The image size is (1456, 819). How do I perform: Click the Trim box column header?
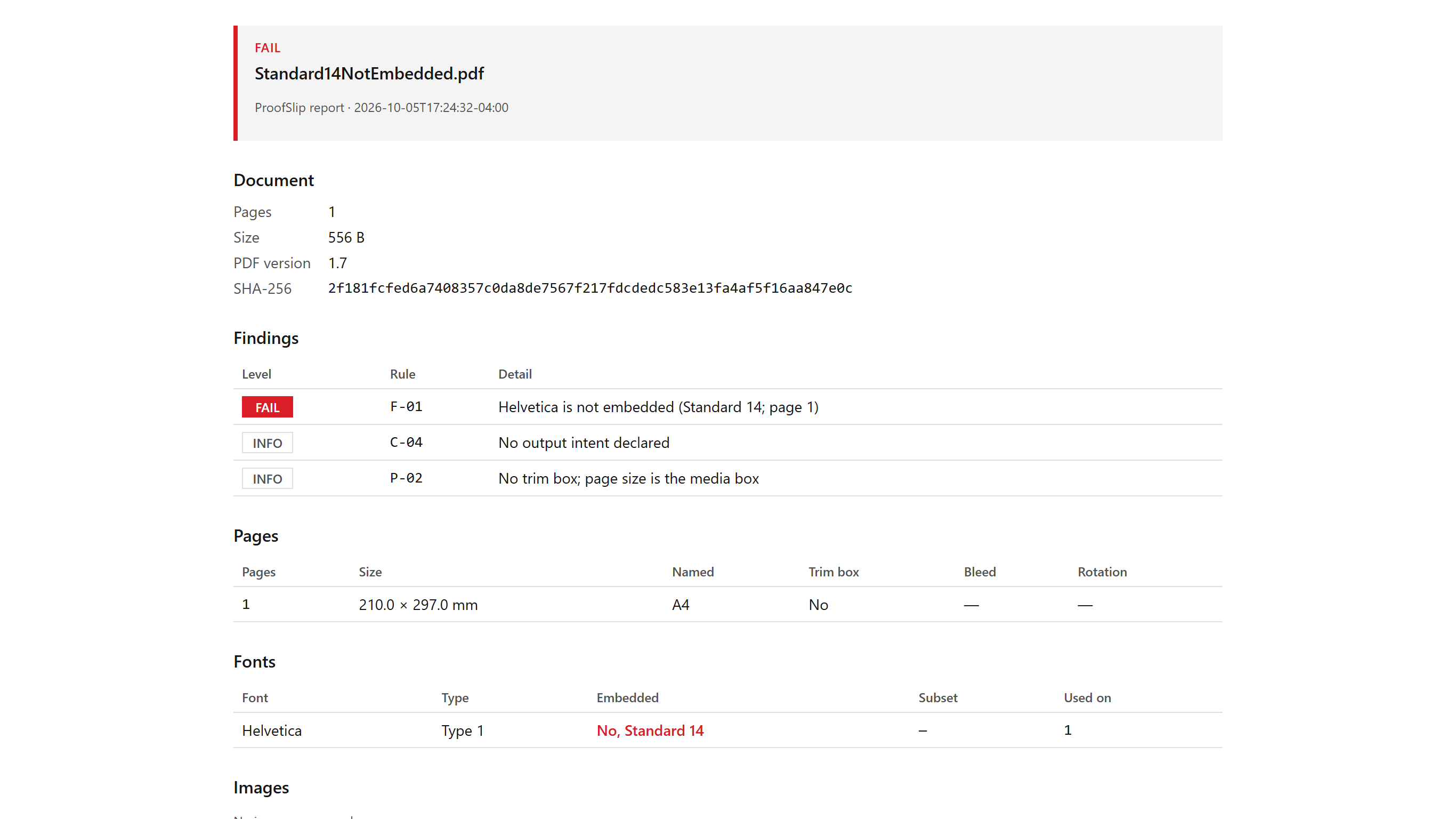834,572
